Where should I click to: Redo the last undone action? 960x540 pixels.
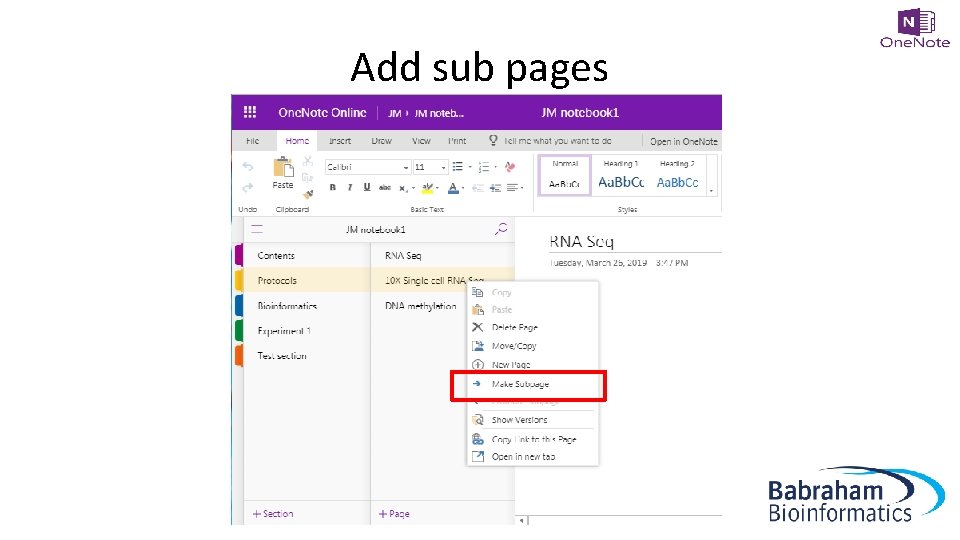pyautogui.click(x=247, y=187)
